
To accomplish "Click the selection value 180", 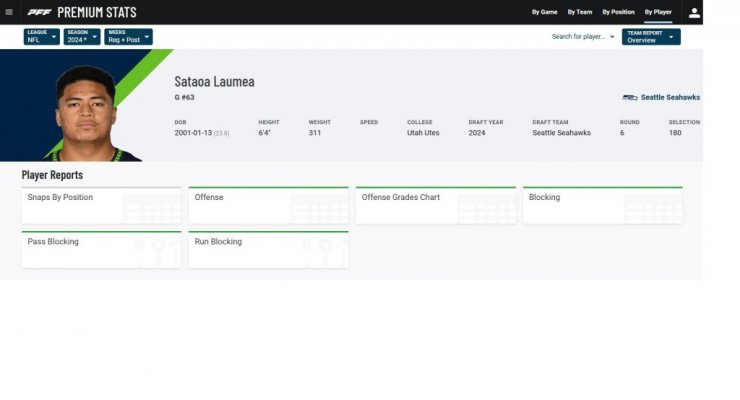I will pos(675,133).
